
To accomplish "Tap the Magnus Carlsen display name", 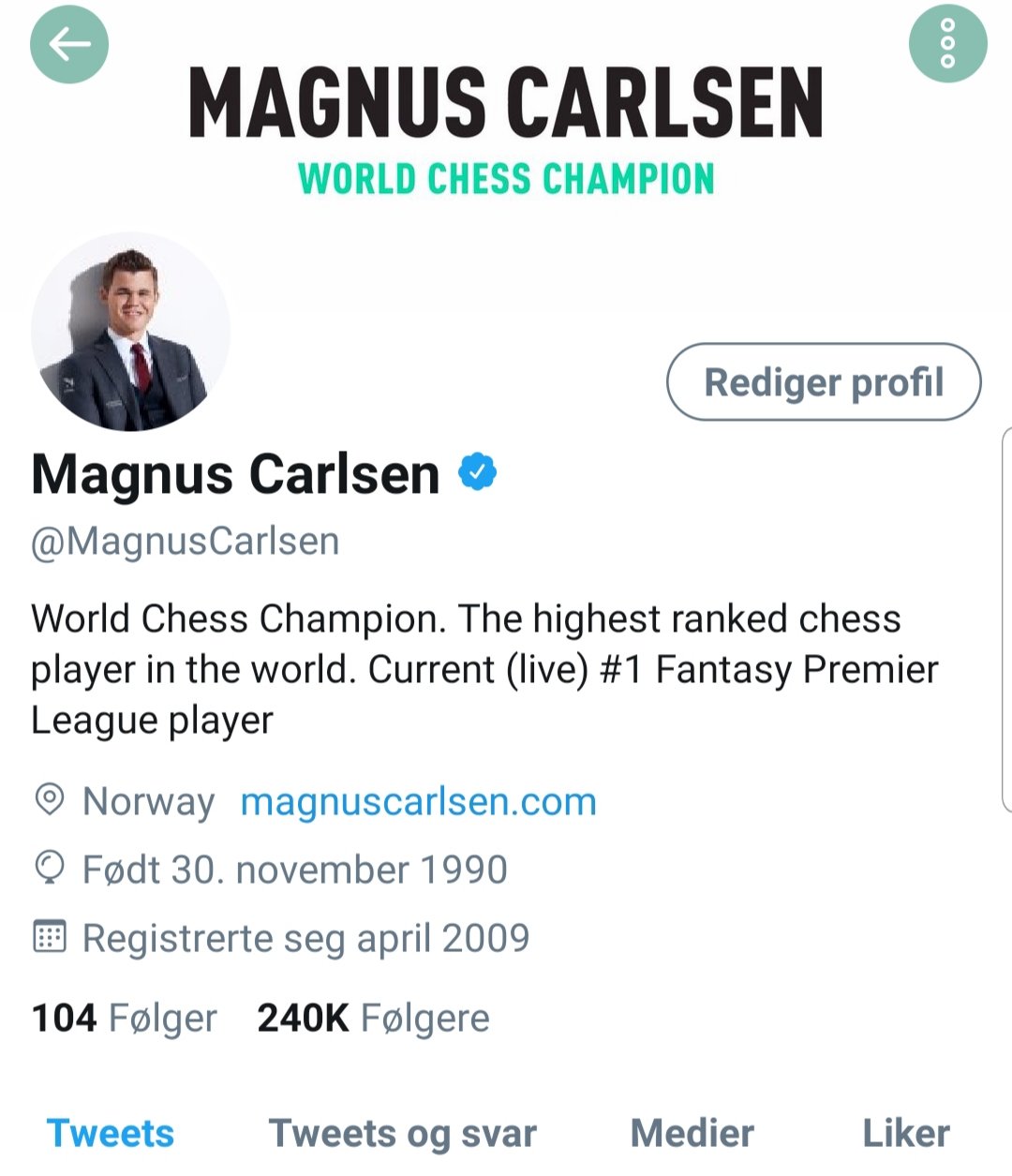I will (235, 473).
